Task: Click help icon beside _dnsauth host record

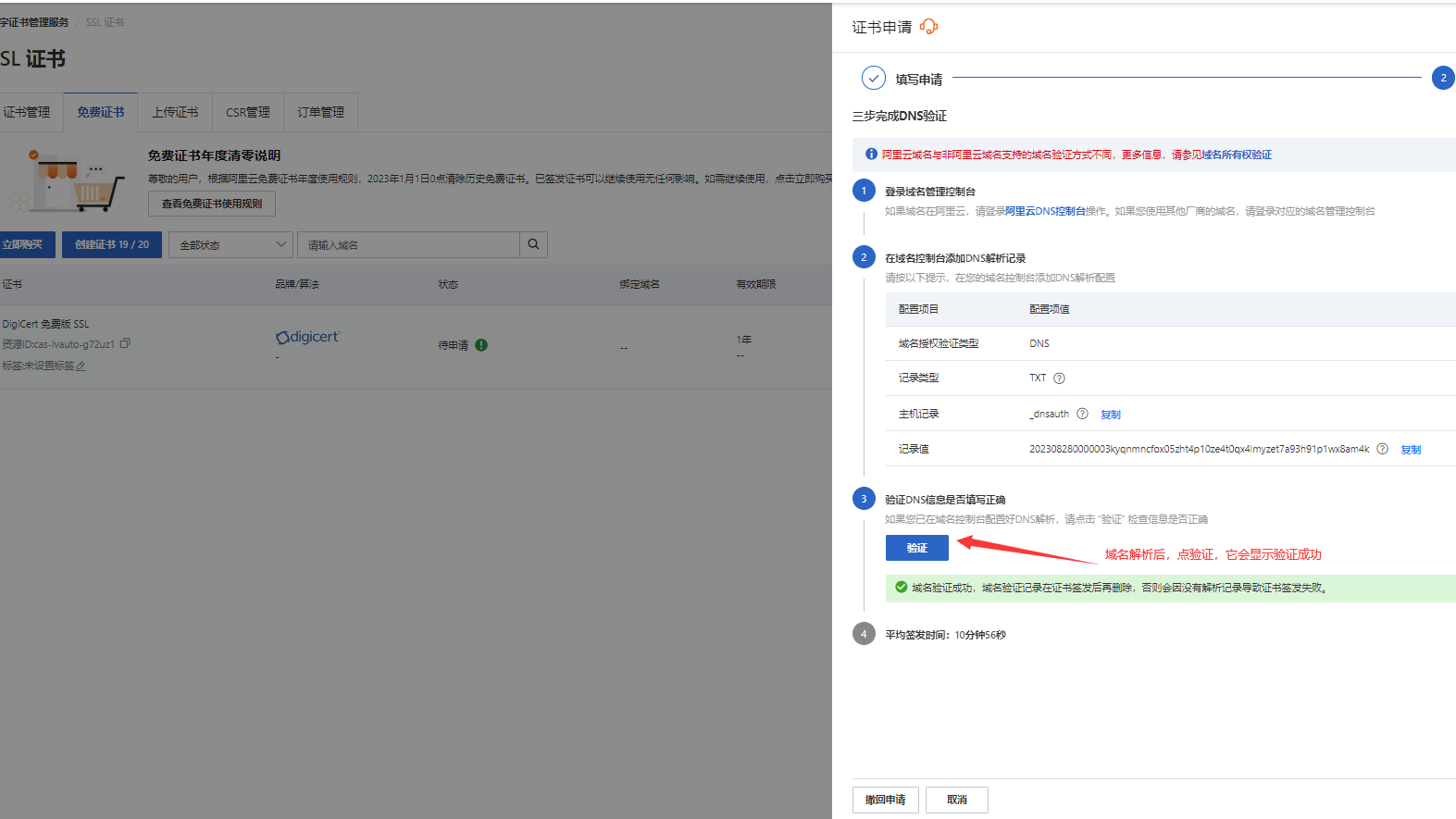Action: pos(1082,414)
